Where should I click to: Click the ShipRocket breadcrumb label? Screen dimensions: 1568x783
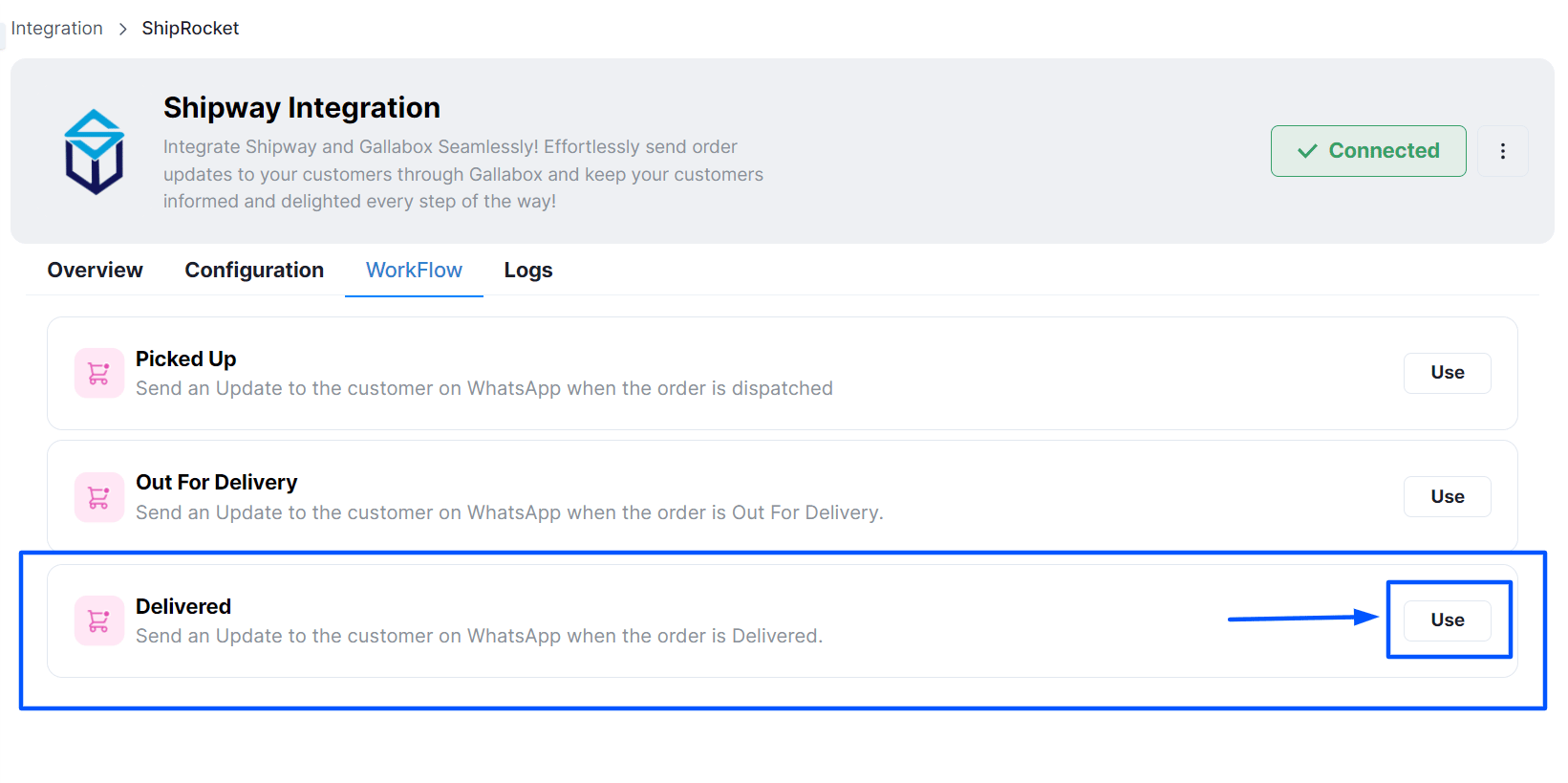pyautogui.click(x=190, y=29)
